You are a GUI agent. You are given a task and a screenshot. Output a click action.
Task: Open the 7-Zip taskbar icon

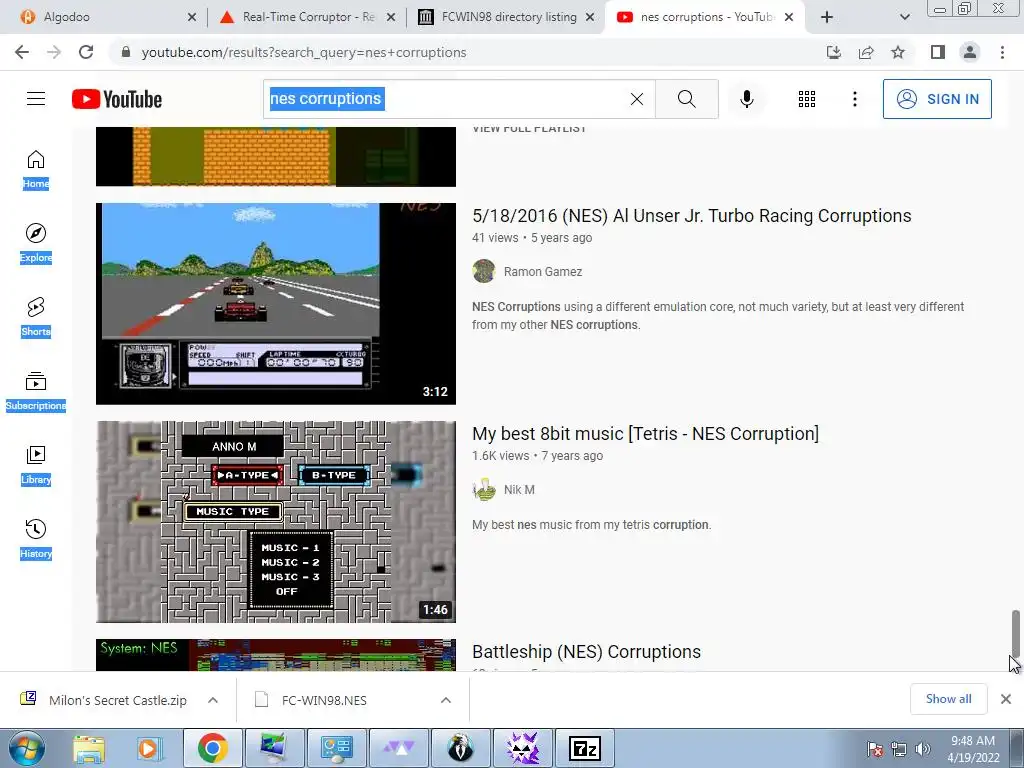point(584,748)
